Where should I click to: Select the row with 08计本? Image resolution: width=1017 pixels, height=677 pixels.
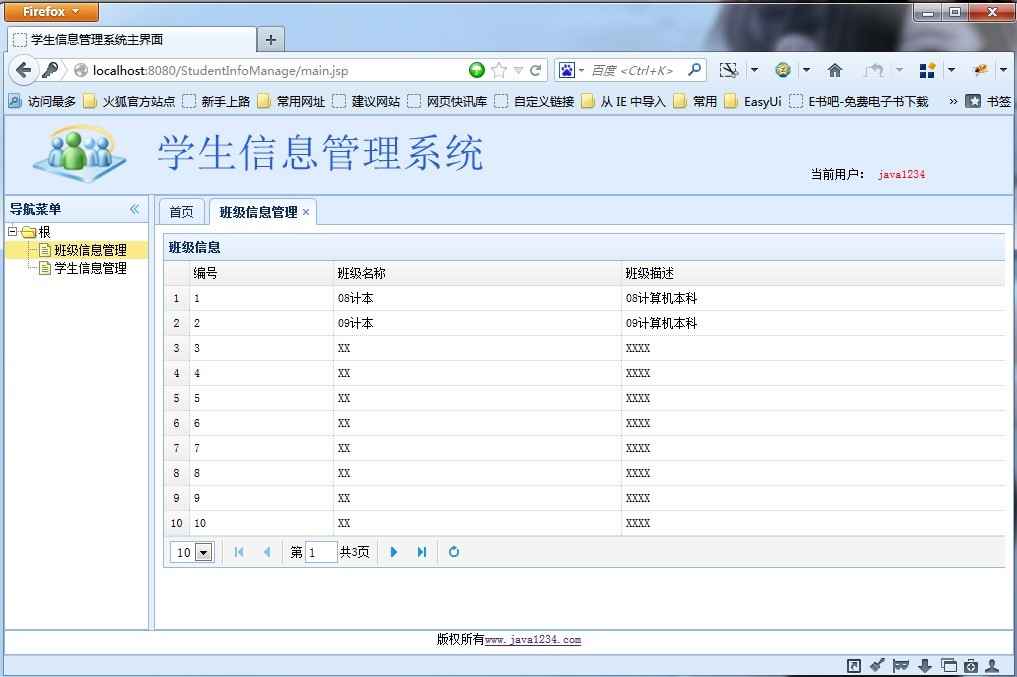tap(584, 298)
